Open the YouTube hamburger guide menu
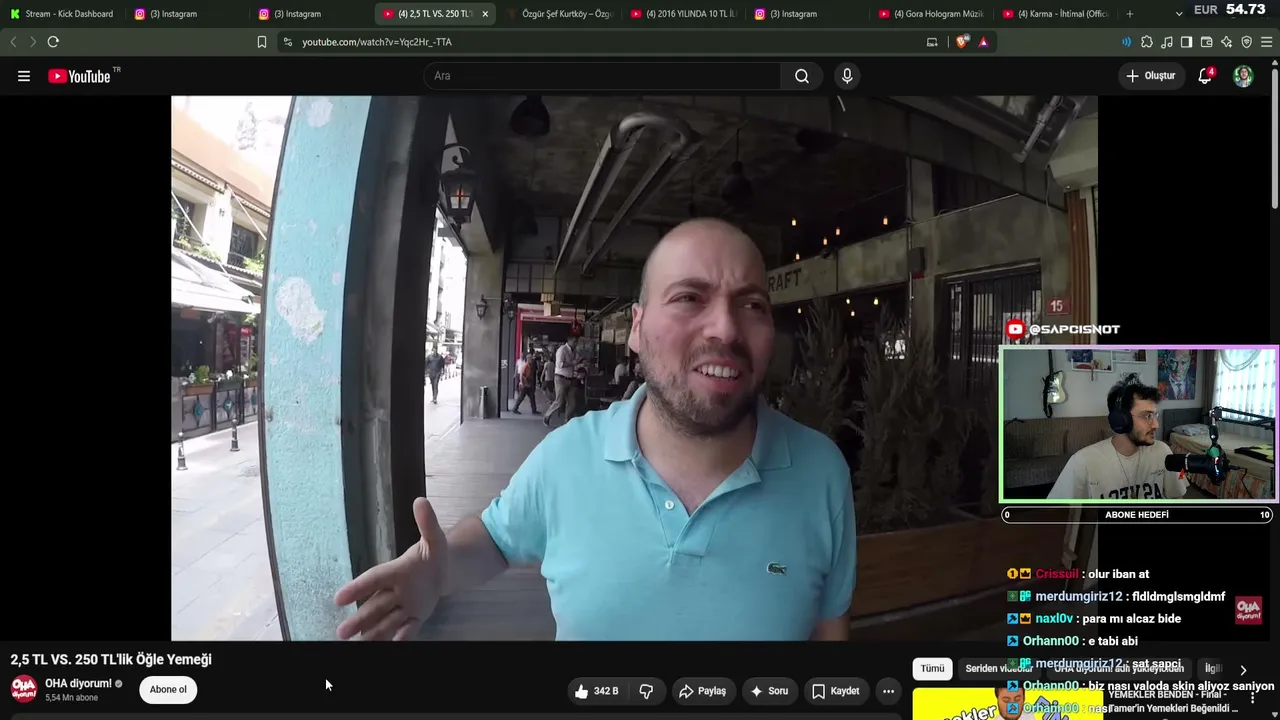The width and height of the screenshot is (1280, 720). pyautogui.click(x=24, y=76)
